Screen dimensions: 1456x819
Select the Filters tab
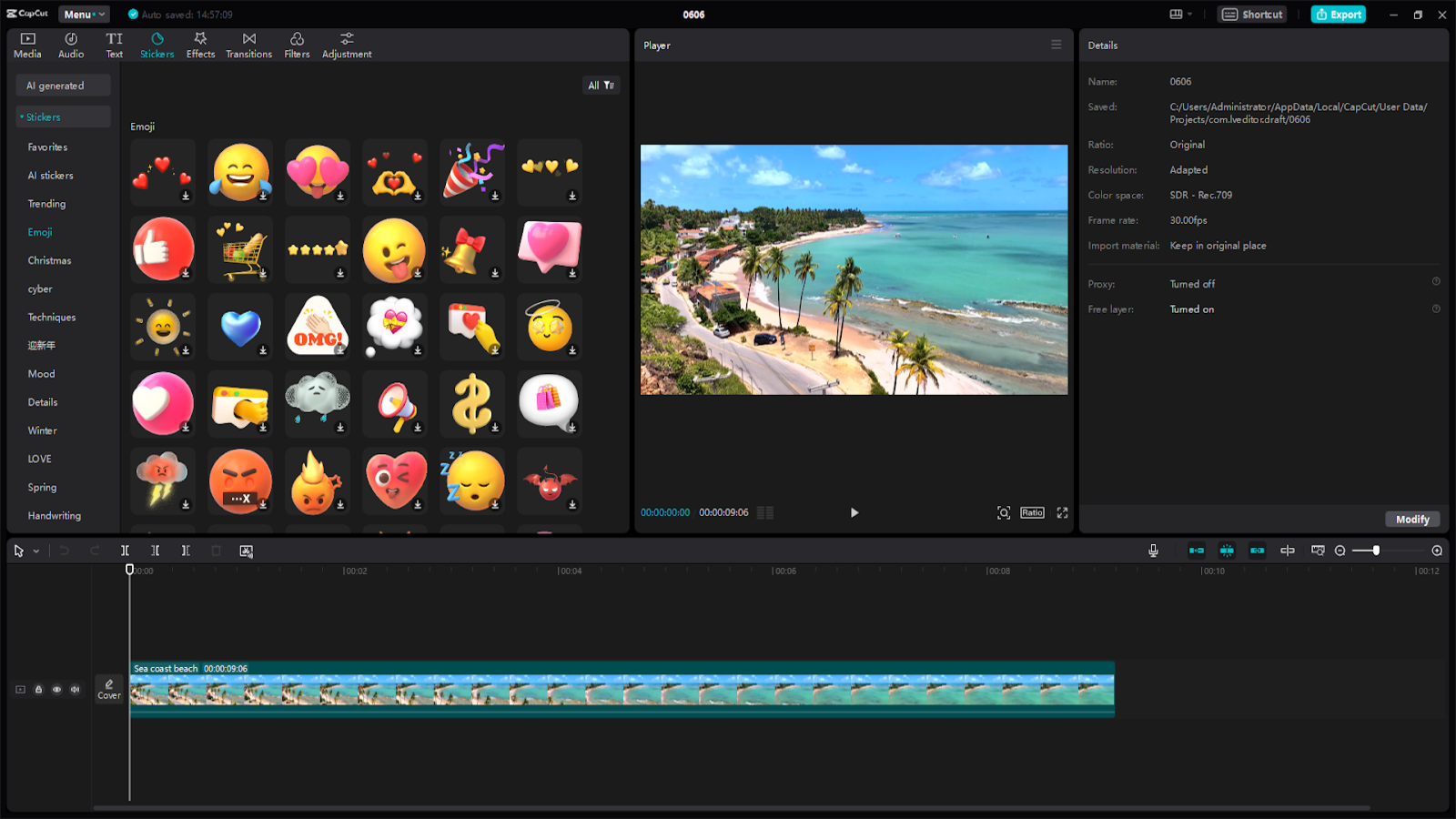(297, 45)
